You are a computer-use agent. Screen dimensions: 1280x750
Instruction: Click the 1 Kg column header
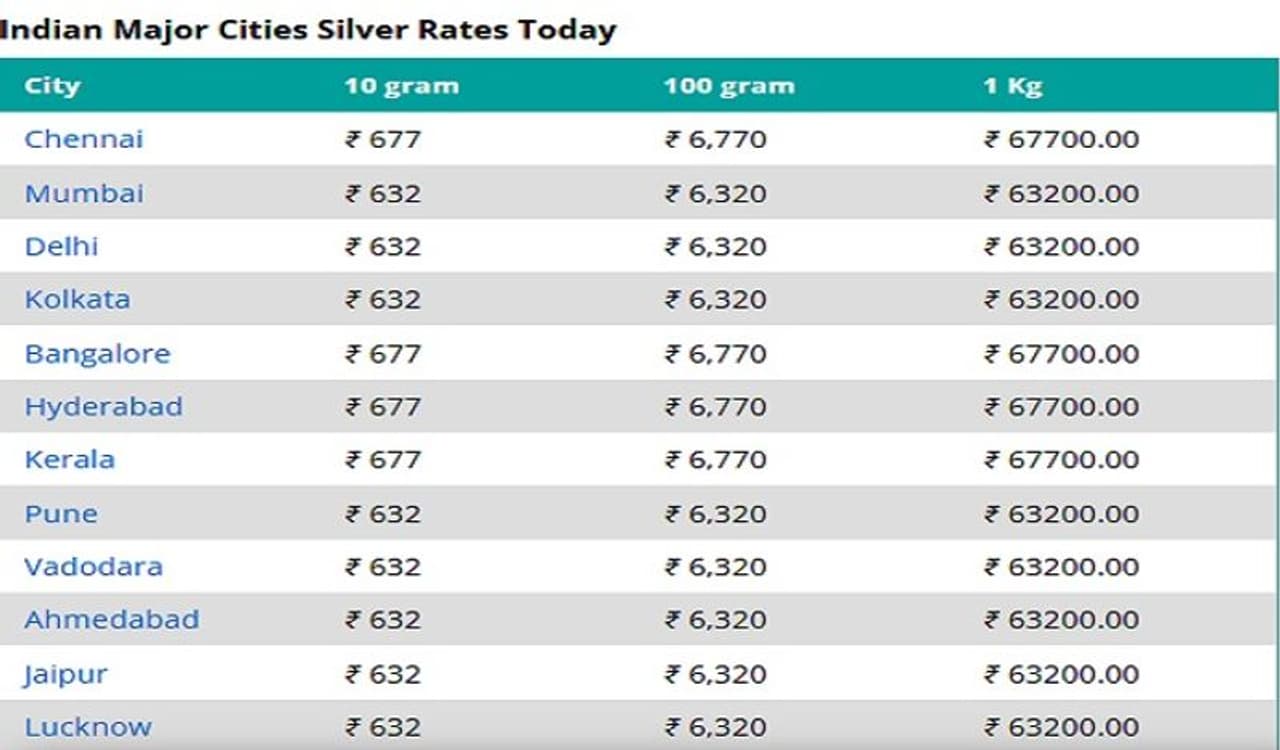pos(1012,86)
